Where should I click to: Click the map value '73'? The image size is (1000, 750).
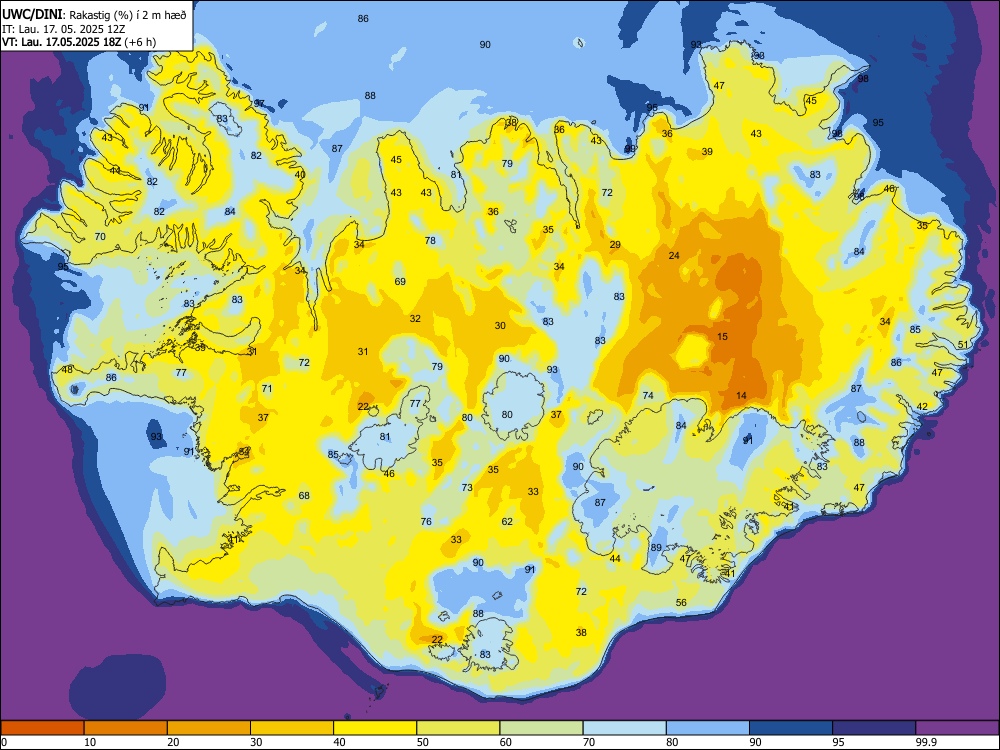(467, 487)
